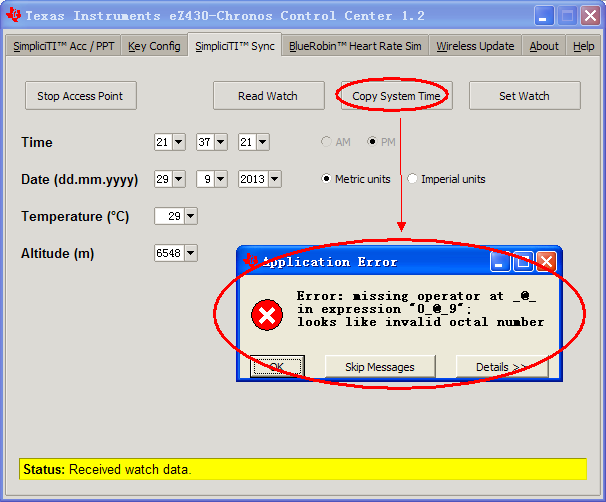Screen dimensions: 606x502
Task: Click the hours value field 21
Action: [x=163, y=142]
